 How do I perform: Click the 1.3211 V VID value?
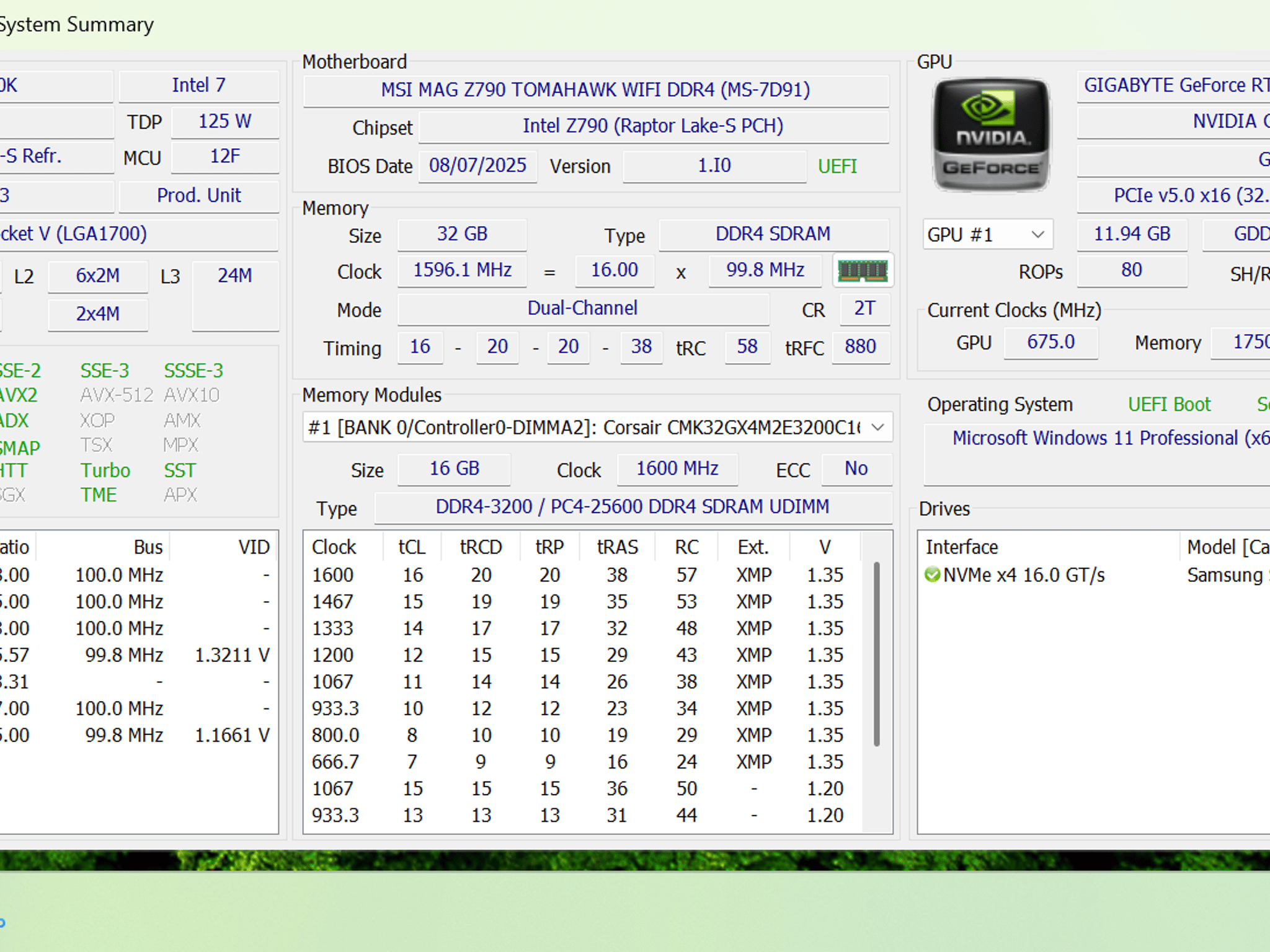click(233, 655)
